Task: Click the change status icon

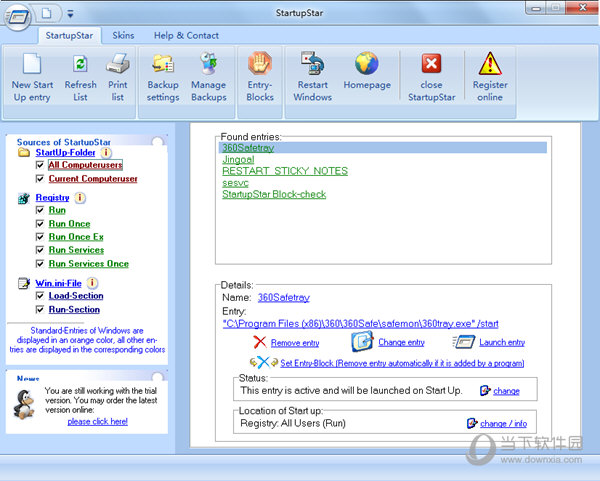Action: point(485,390)
